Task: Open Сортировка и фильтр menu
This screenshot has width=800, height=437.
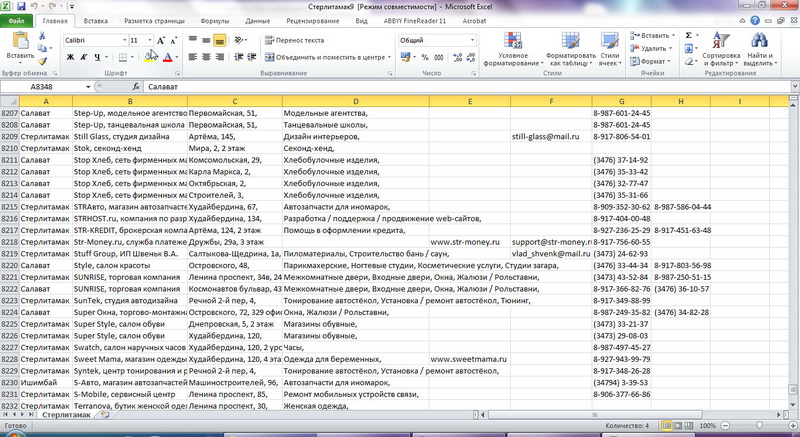Action: click(x=720, y=49)
